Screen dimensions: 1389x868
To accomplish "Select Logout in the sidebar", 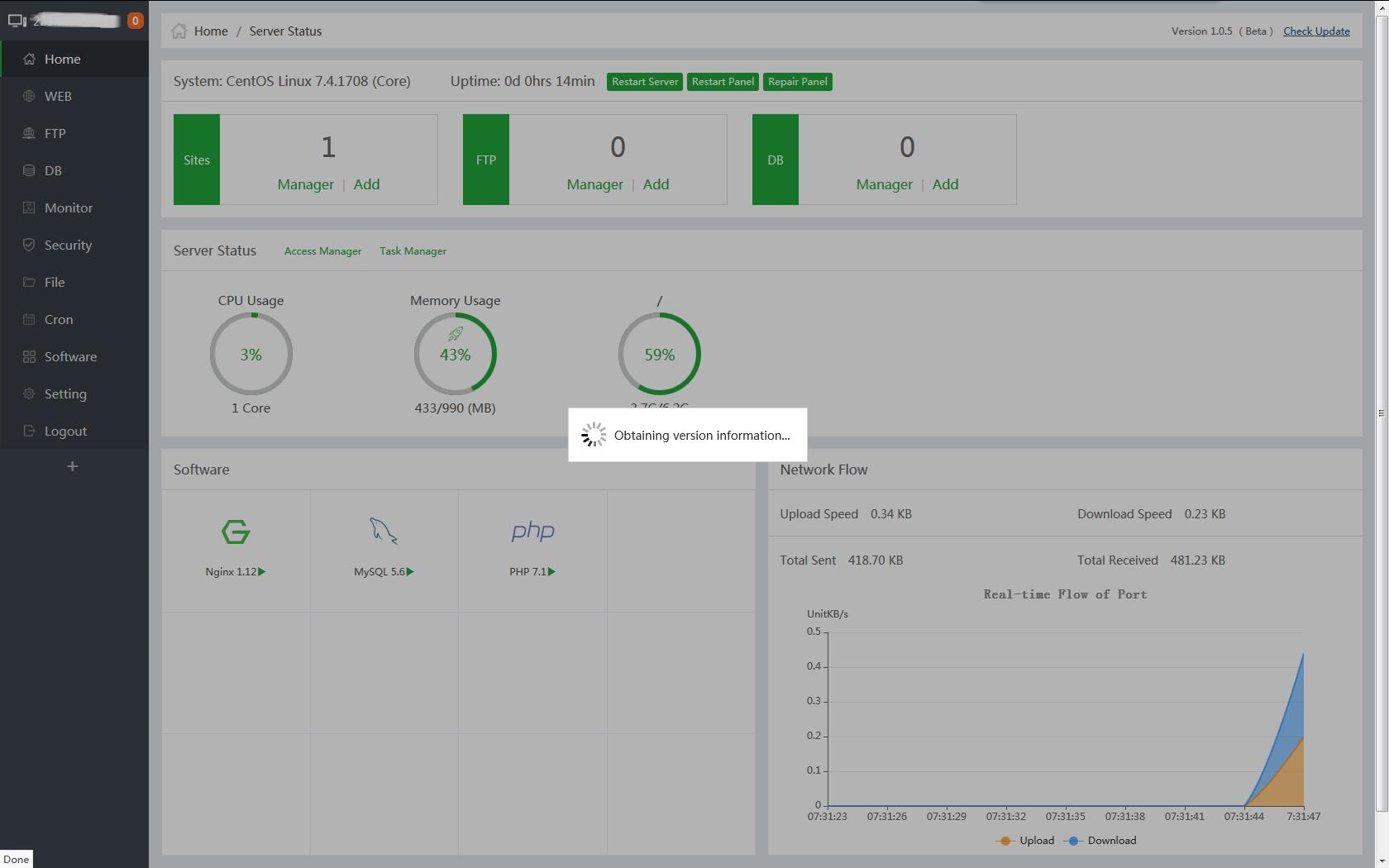I will point(74,431).
